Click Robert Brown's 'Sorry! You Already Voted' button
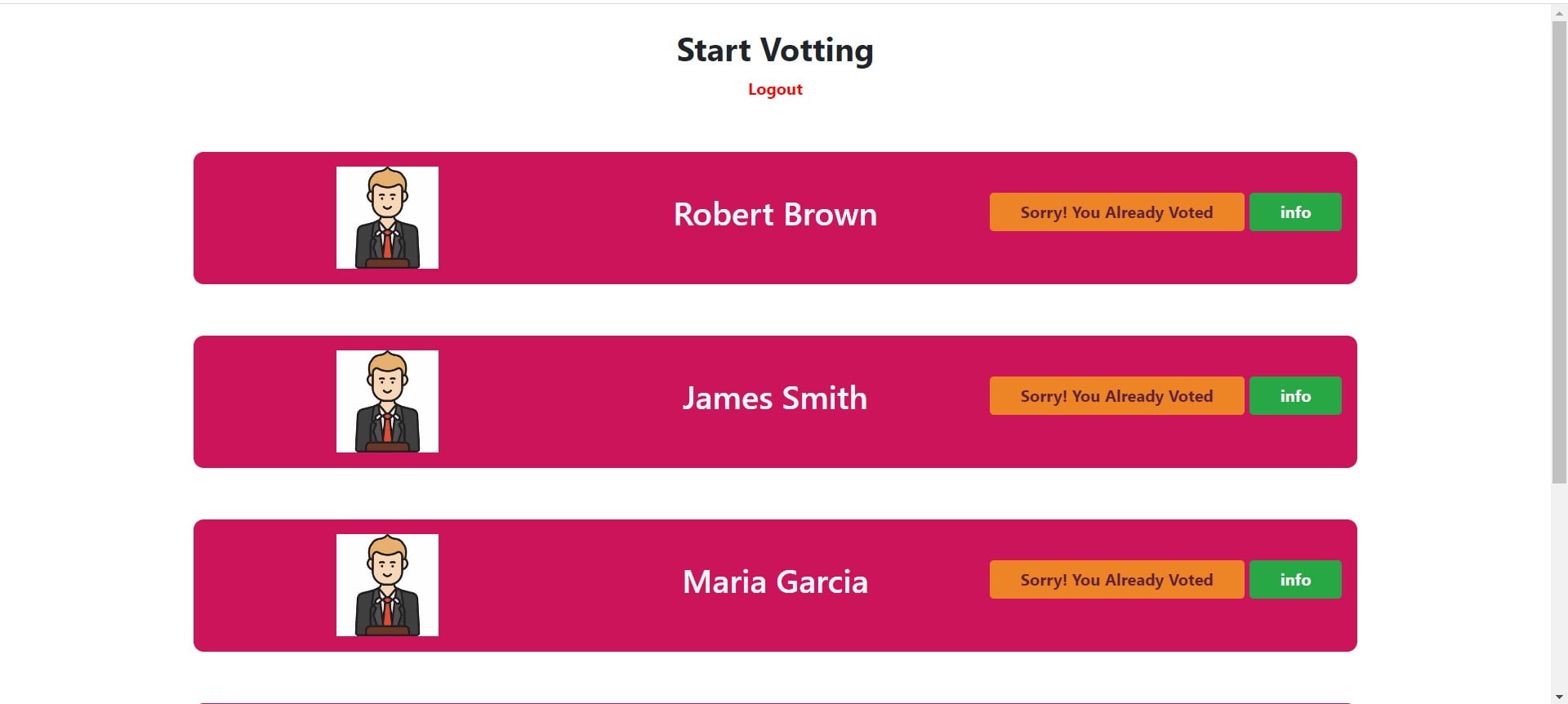 1116,212
